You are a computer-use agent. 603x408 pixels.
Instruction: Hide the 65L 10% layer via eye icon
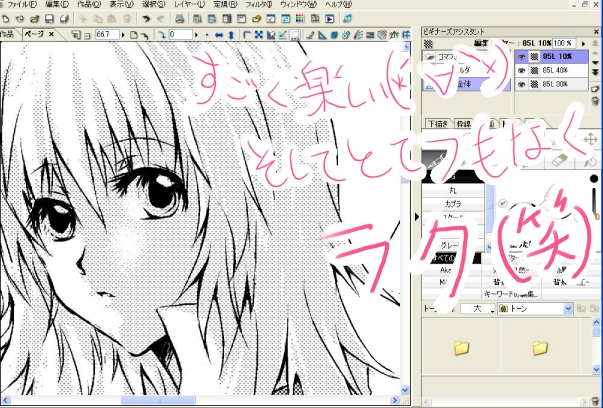(521, 57)
